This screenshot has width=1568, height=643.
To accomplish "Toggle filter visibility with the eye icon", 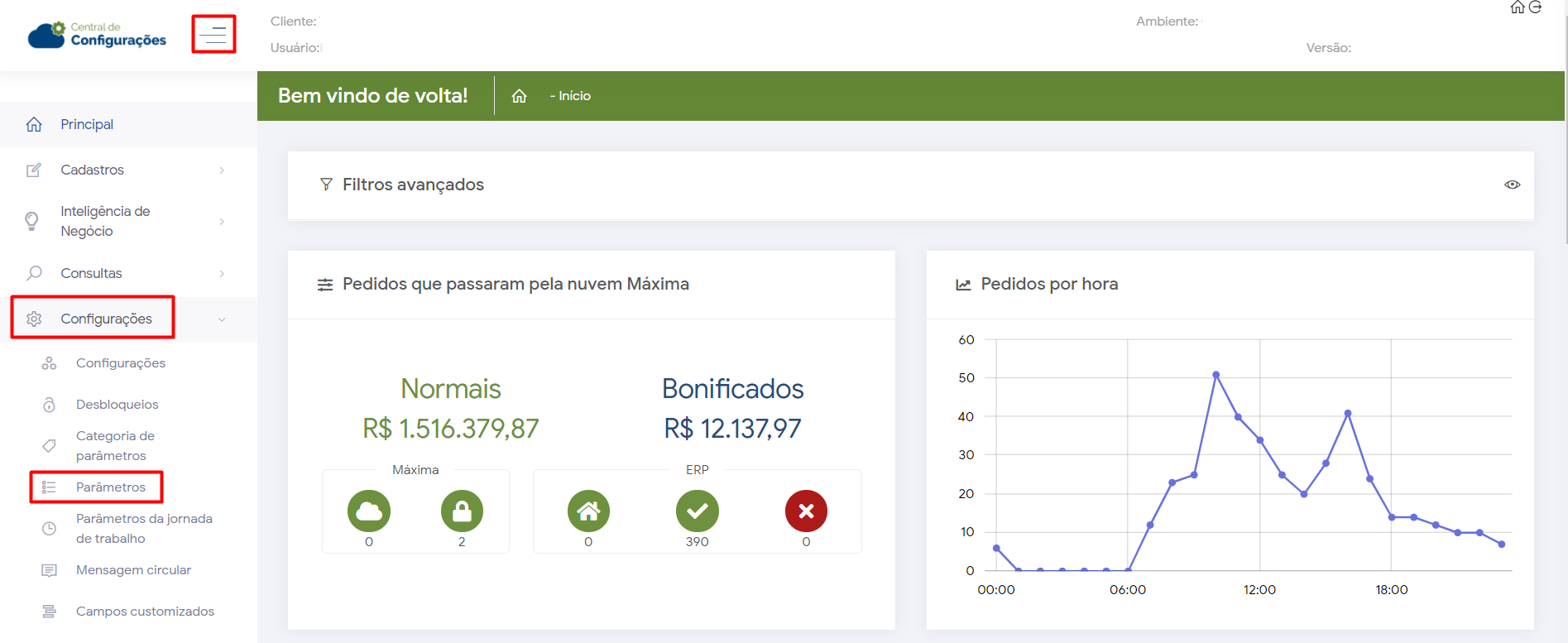I will click(1512, 185).
